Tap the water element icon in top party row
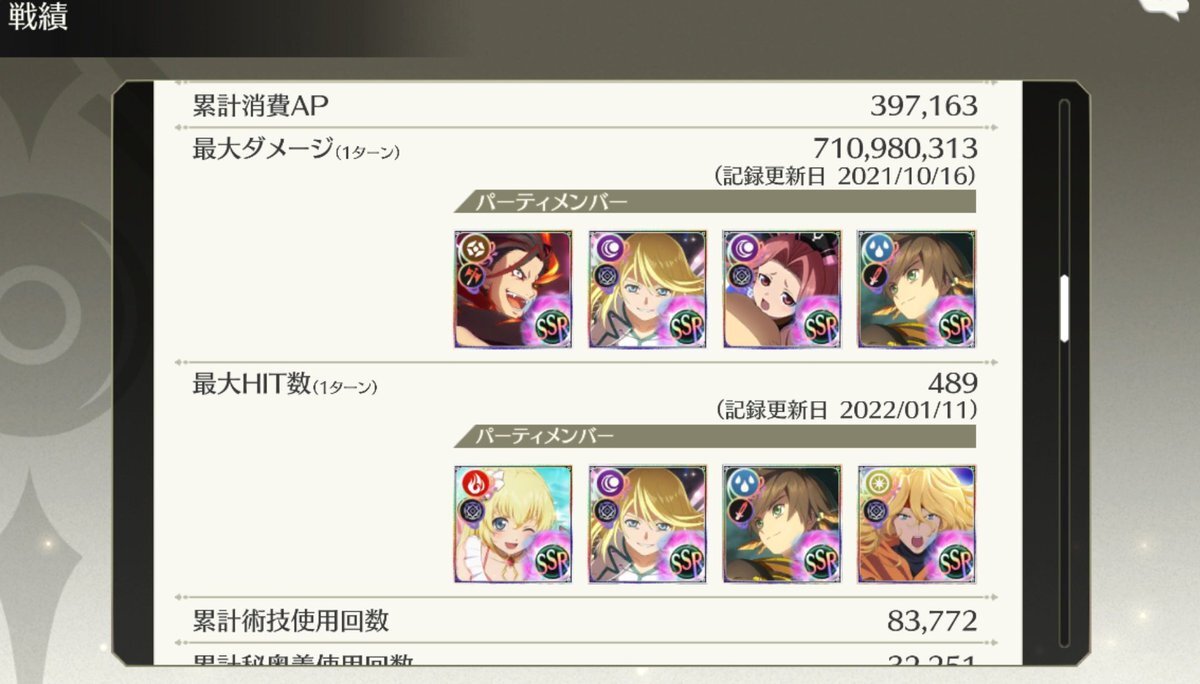Image resolution: width=1200 pixels, height=684 pixels. click(x=875, y=248)
